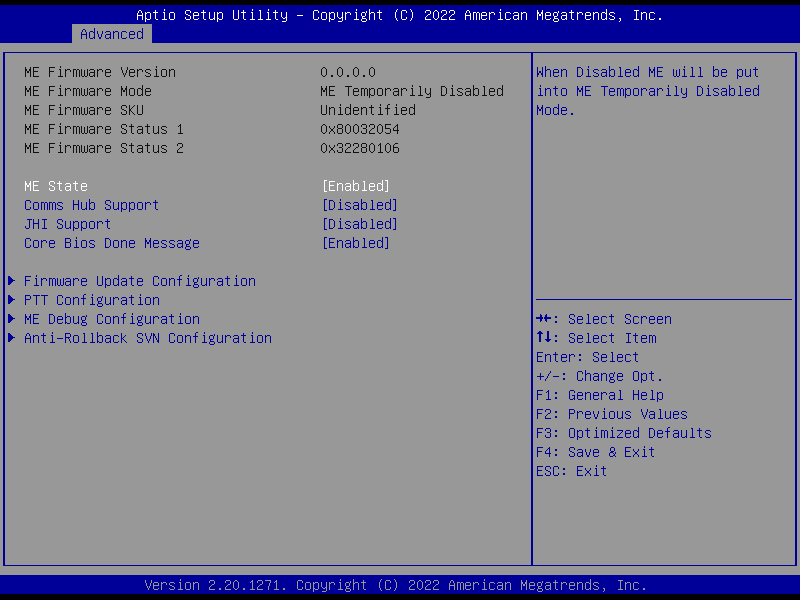Toggle ME State [Enabled] value
Screen dimensions: 800x600
click(356, 186)
